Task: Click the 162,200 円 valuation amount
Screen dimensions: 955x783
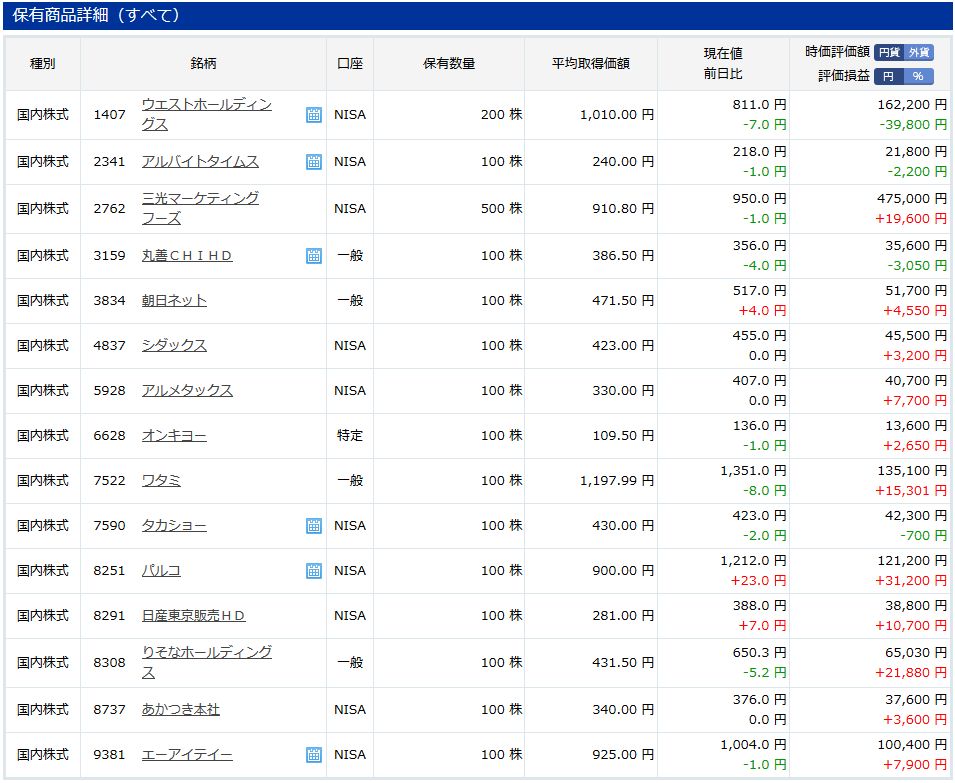Action: (912, 105)
